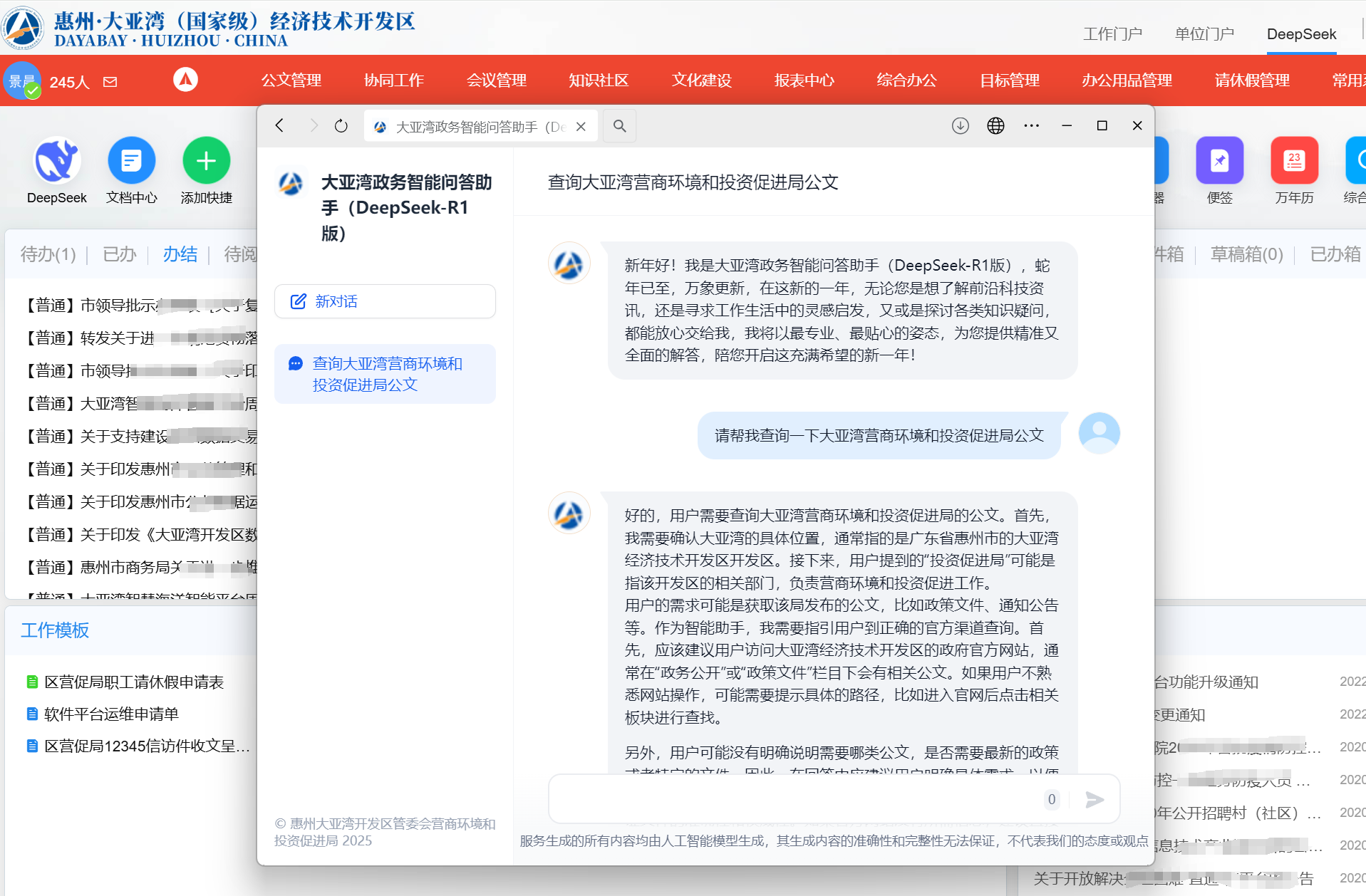Open document 关于印发《大亚湾开发区数
The image size is (1366, 896).
[x=140, y=535]
